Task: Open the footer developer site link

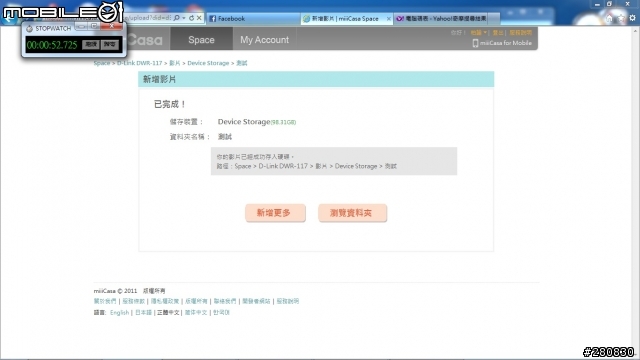Action: point(256,301)
